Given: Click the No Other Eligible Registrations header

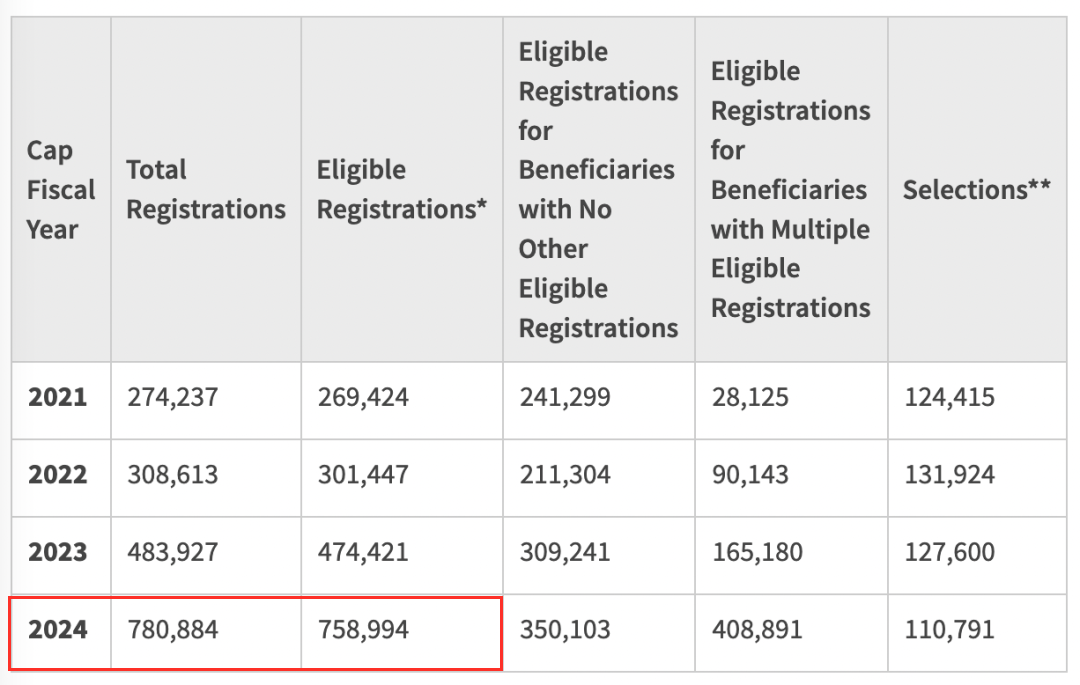Looking at the screenshot, I should [599, 189].
